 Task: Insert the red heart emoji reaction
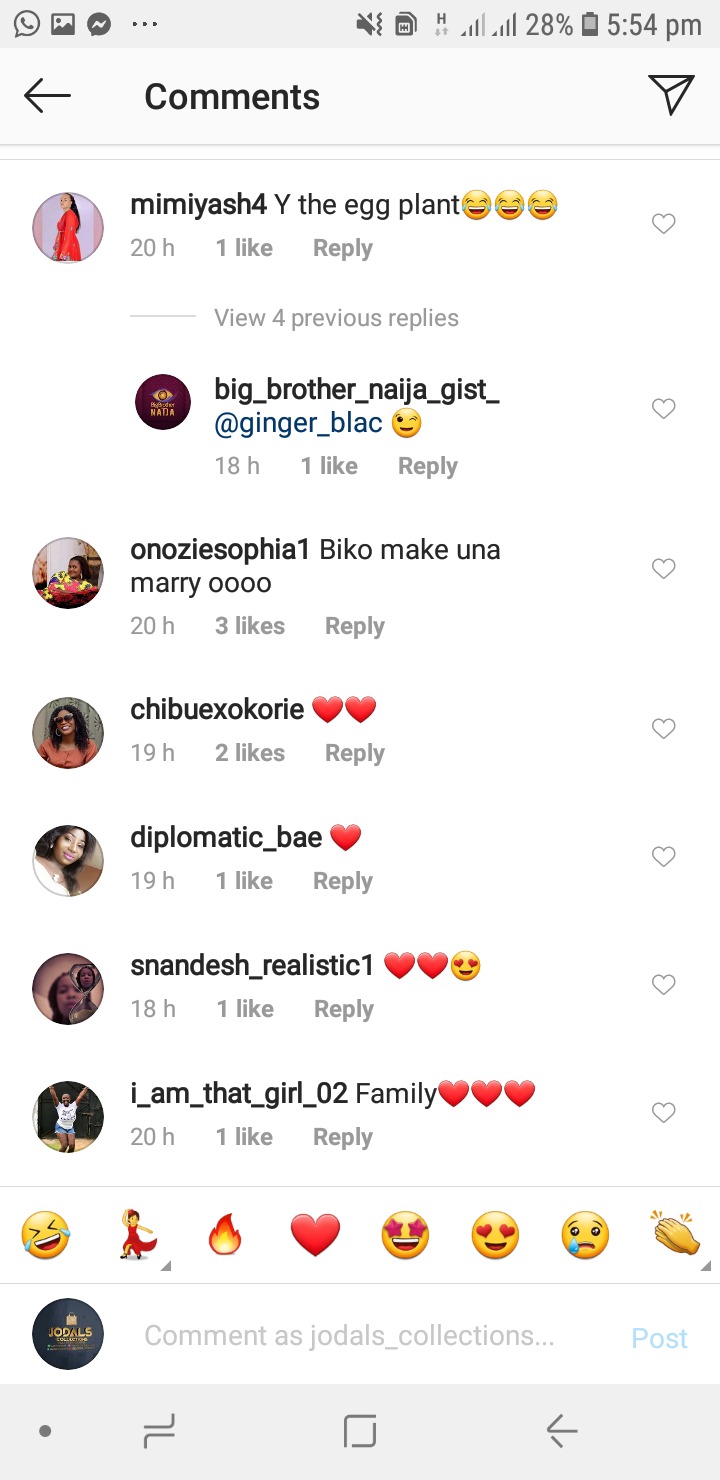click(x=315, y=1237)
